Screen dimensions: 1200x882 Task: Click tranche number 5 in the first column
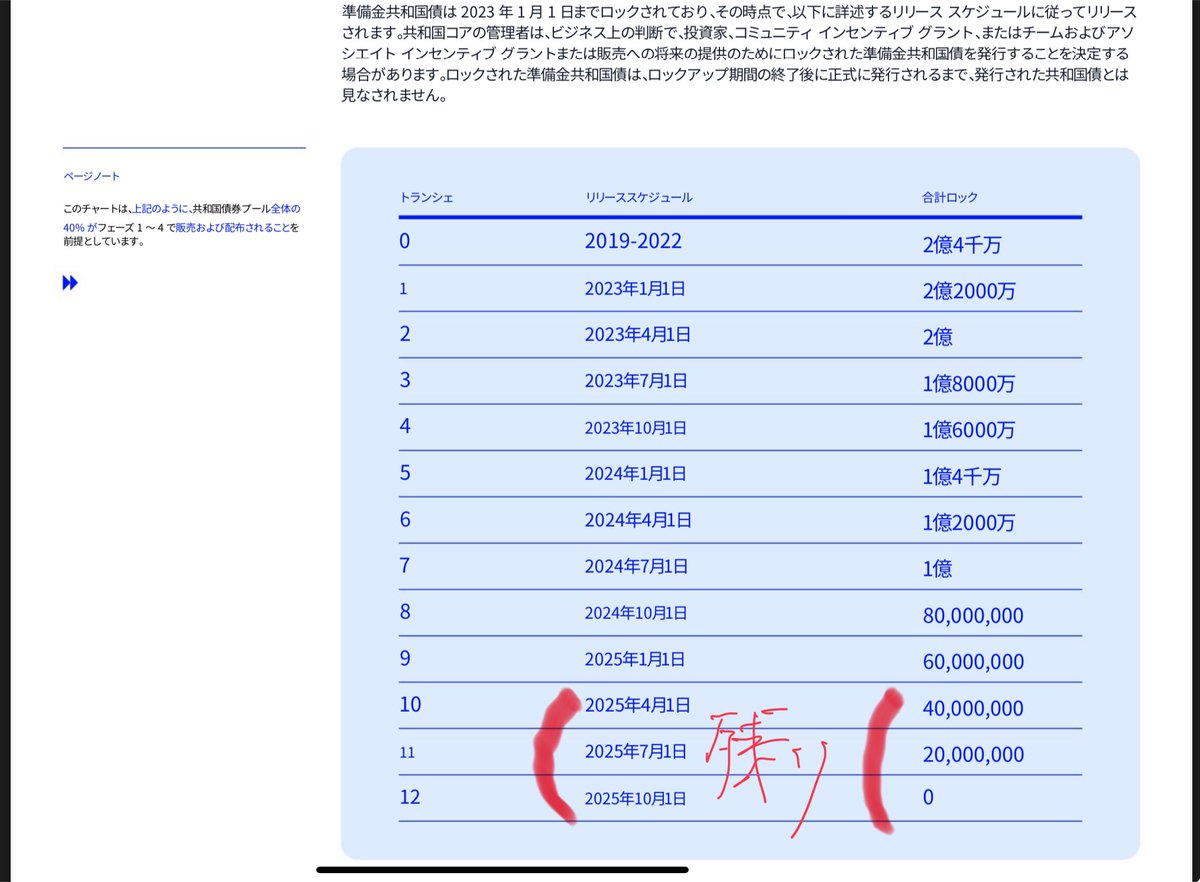pos(405,472)
